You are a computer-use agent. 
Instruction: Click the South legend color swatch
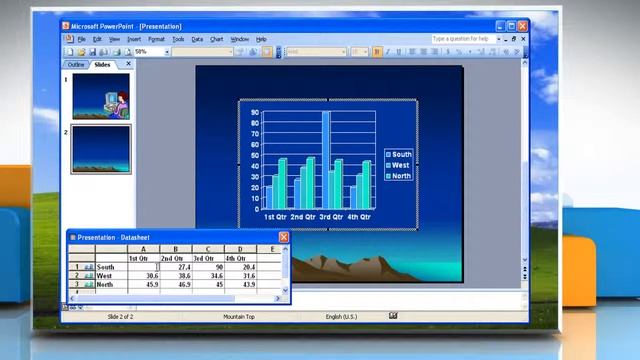pyautogui.click(x=389, y=154)
